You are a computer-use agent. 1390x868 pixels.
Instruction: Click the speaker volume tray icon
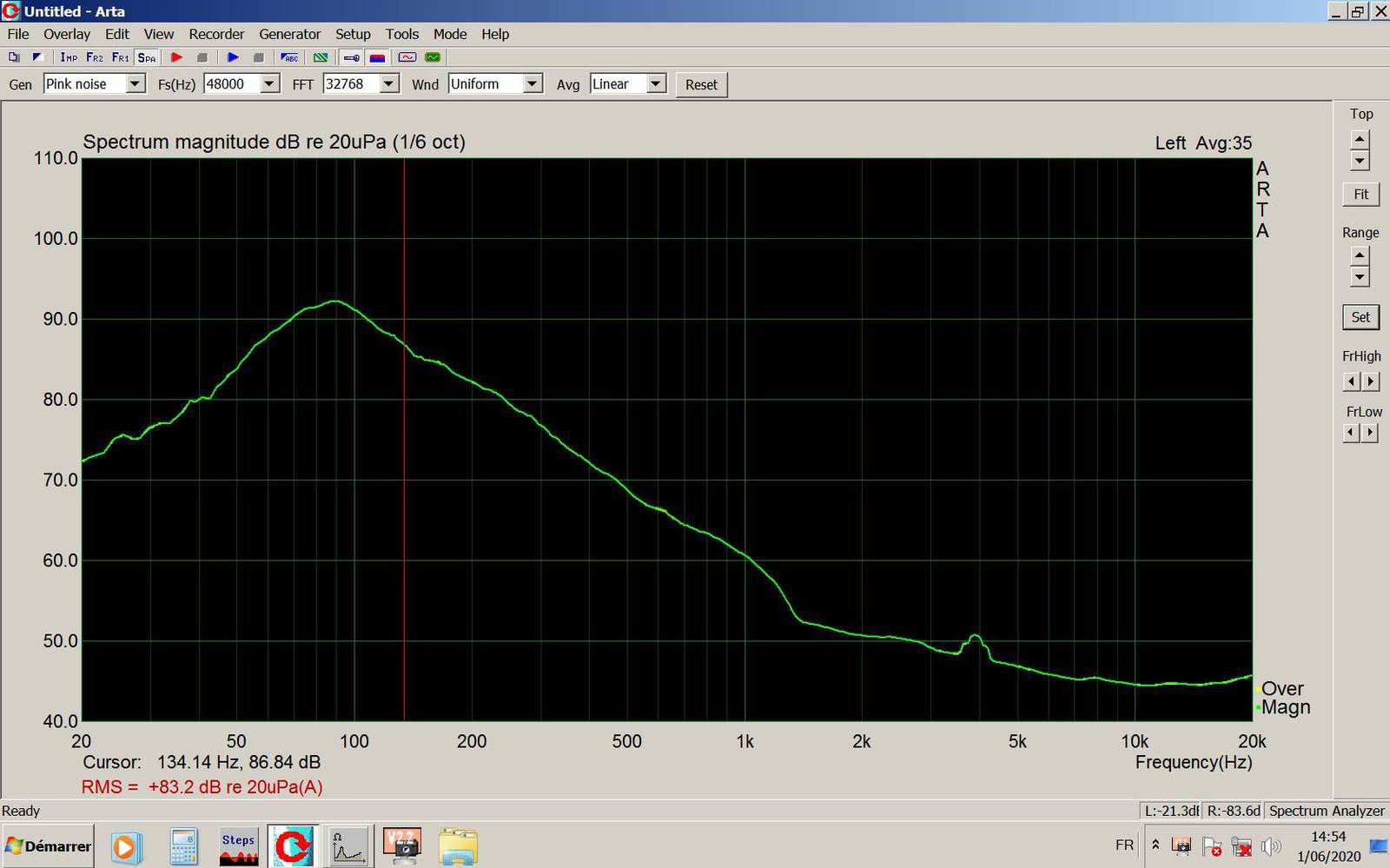(1271, 845)
